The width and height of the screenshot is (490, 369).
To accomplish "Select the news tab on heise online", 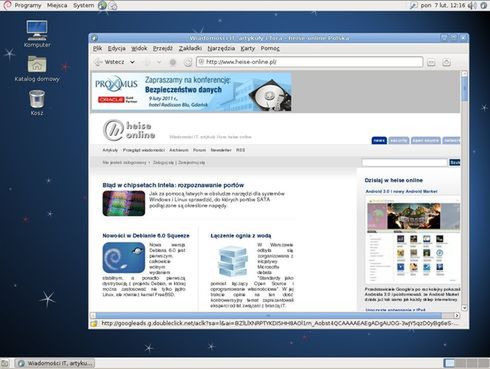I will coord(379,141).
